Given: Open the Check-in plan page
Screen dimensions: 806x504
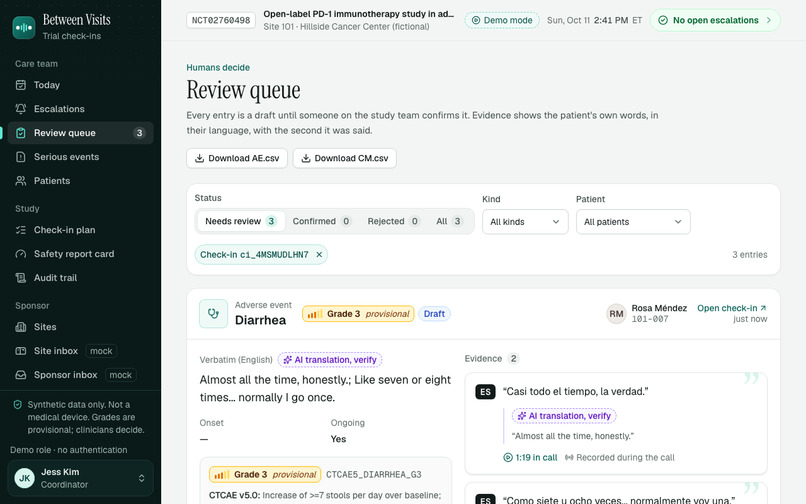Looking at the screenshot, I should [80, 230].
